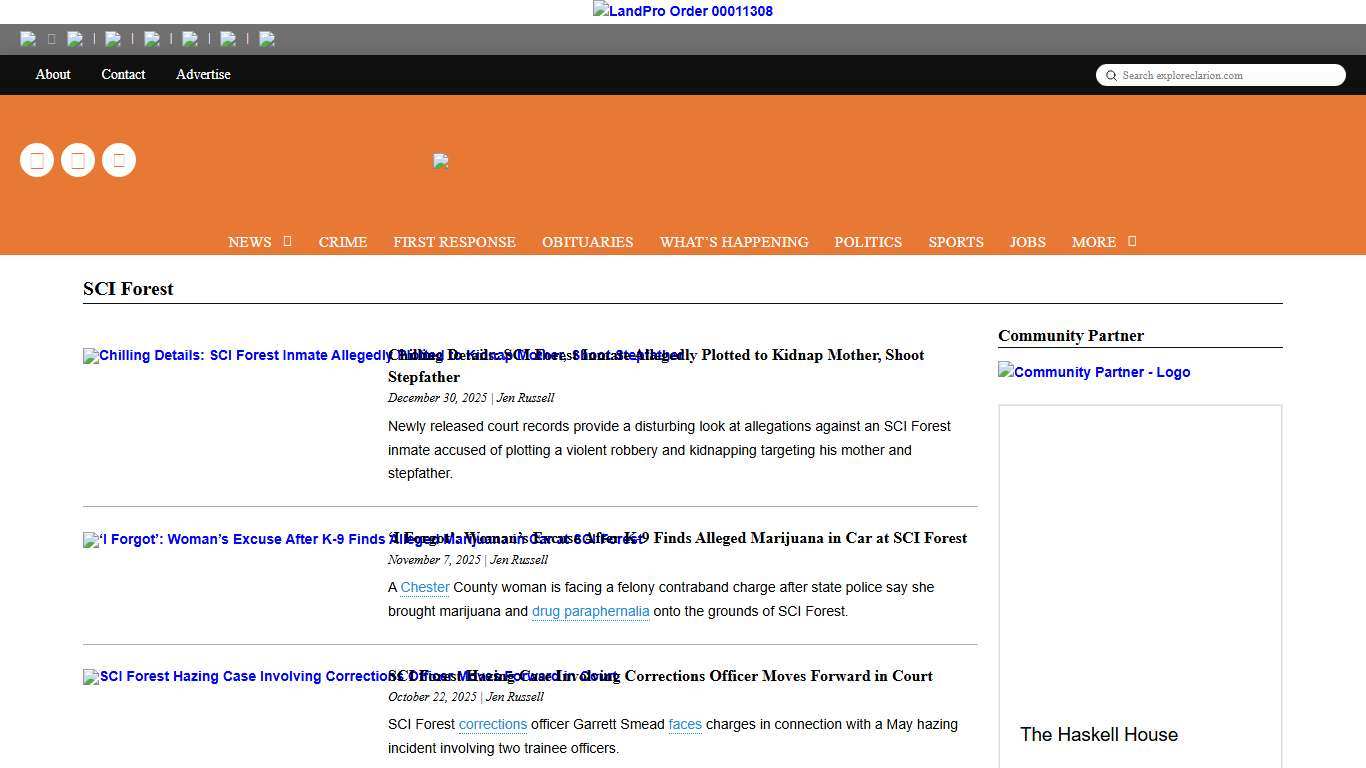This screenshot has width=1366, height=768.
Task: Click the leftmost icon in the gray top bar
Action: [28, 39]
